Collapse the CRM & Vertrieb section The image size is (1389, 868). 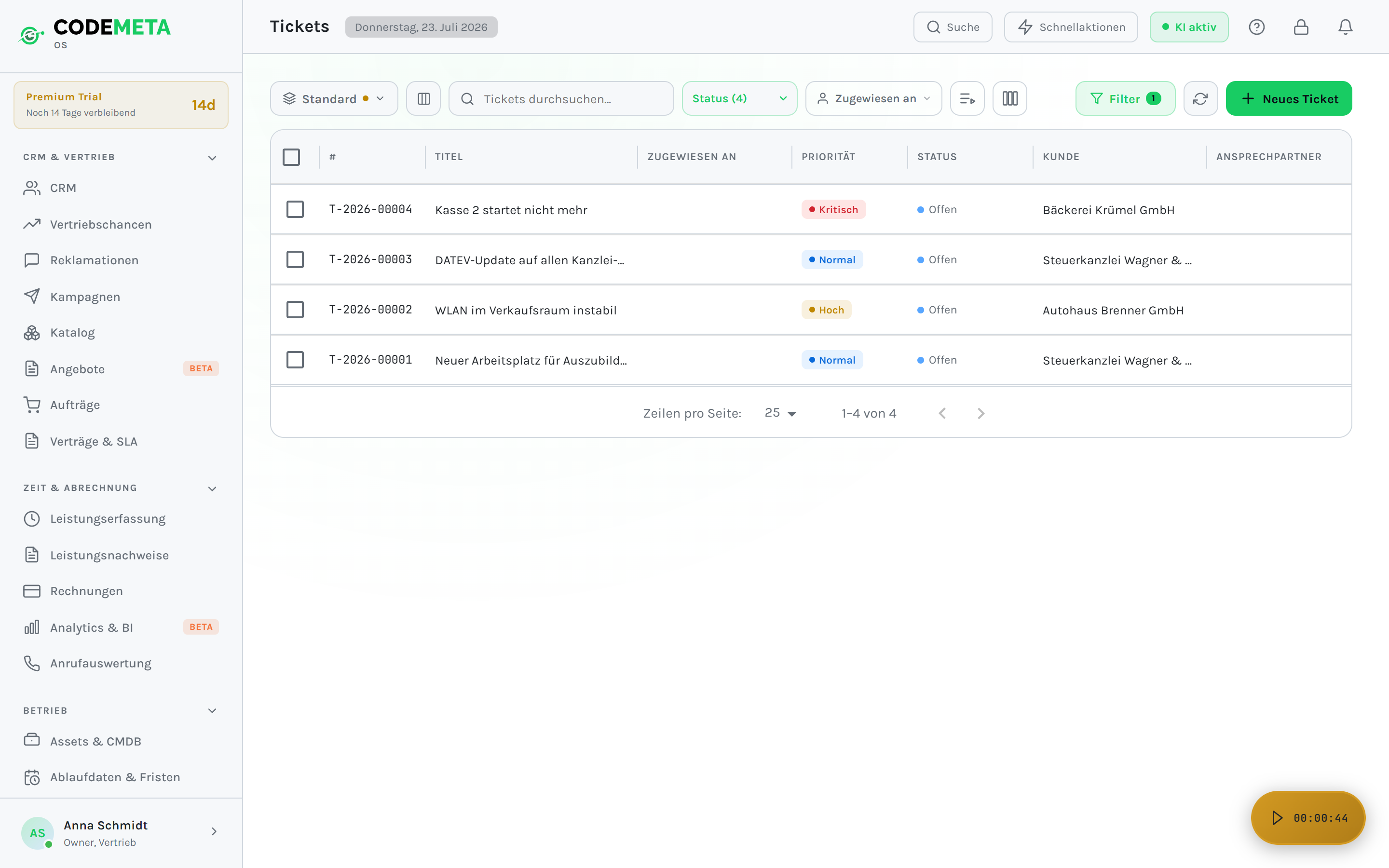coord(212,157)
